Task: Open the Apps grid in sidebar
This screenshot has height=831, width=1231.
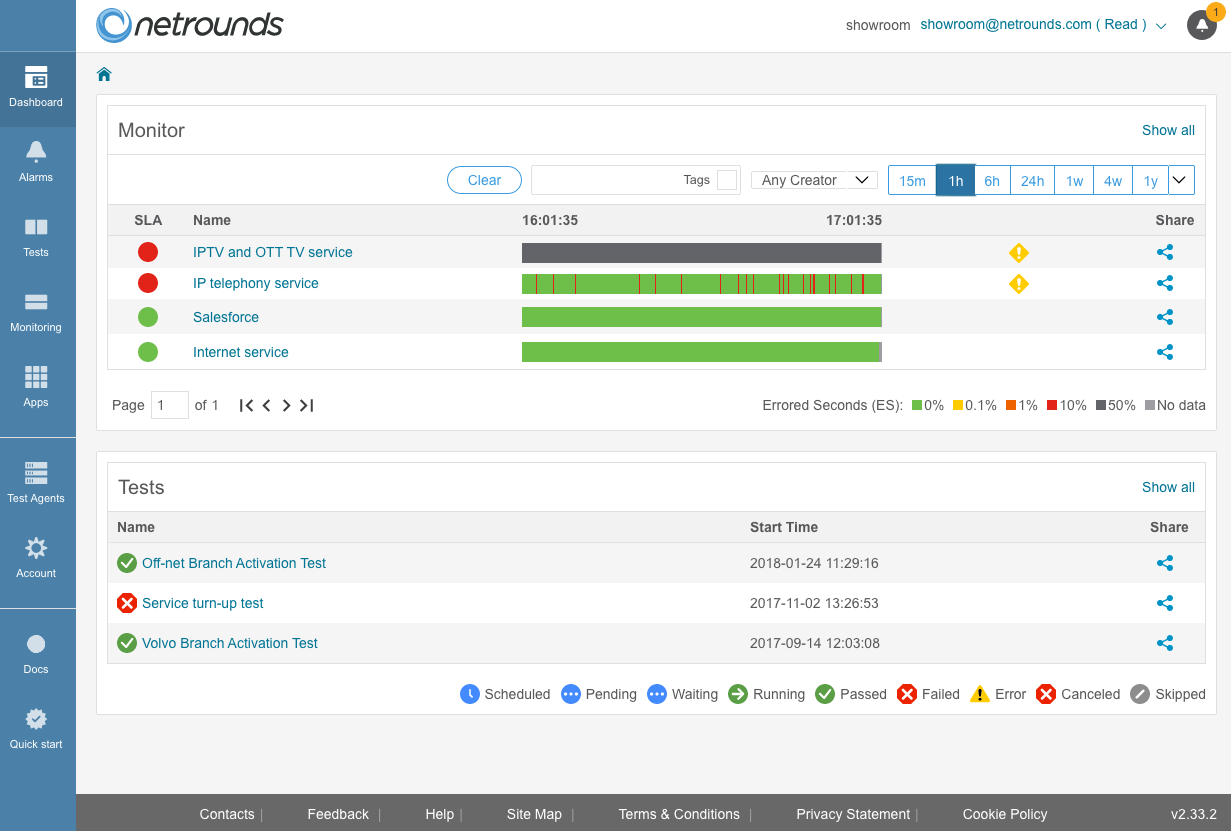Action: 36,387
